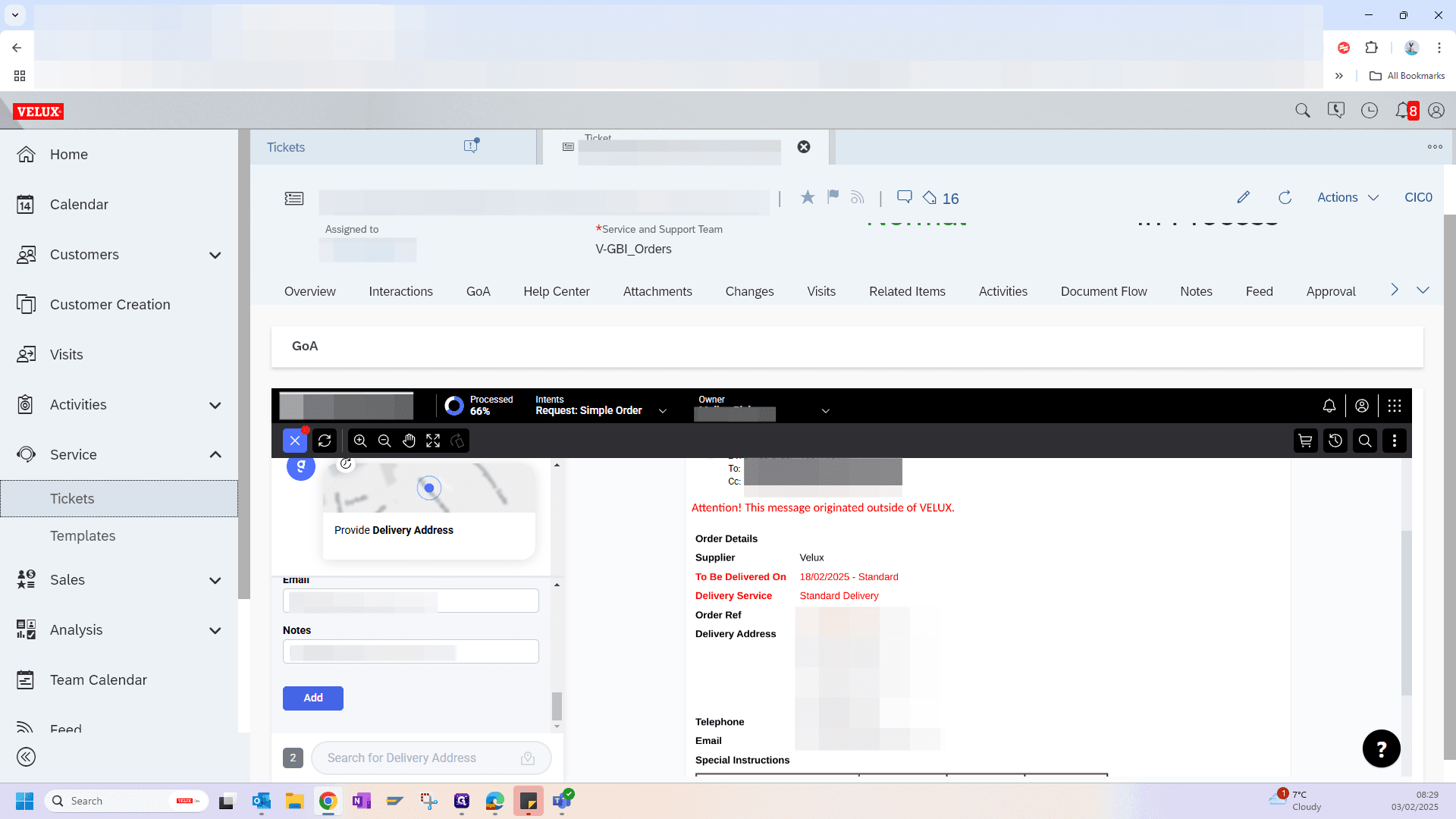Switch to the Overview tab
This screenshot has width=1456, height=819.
click(309, 291)
